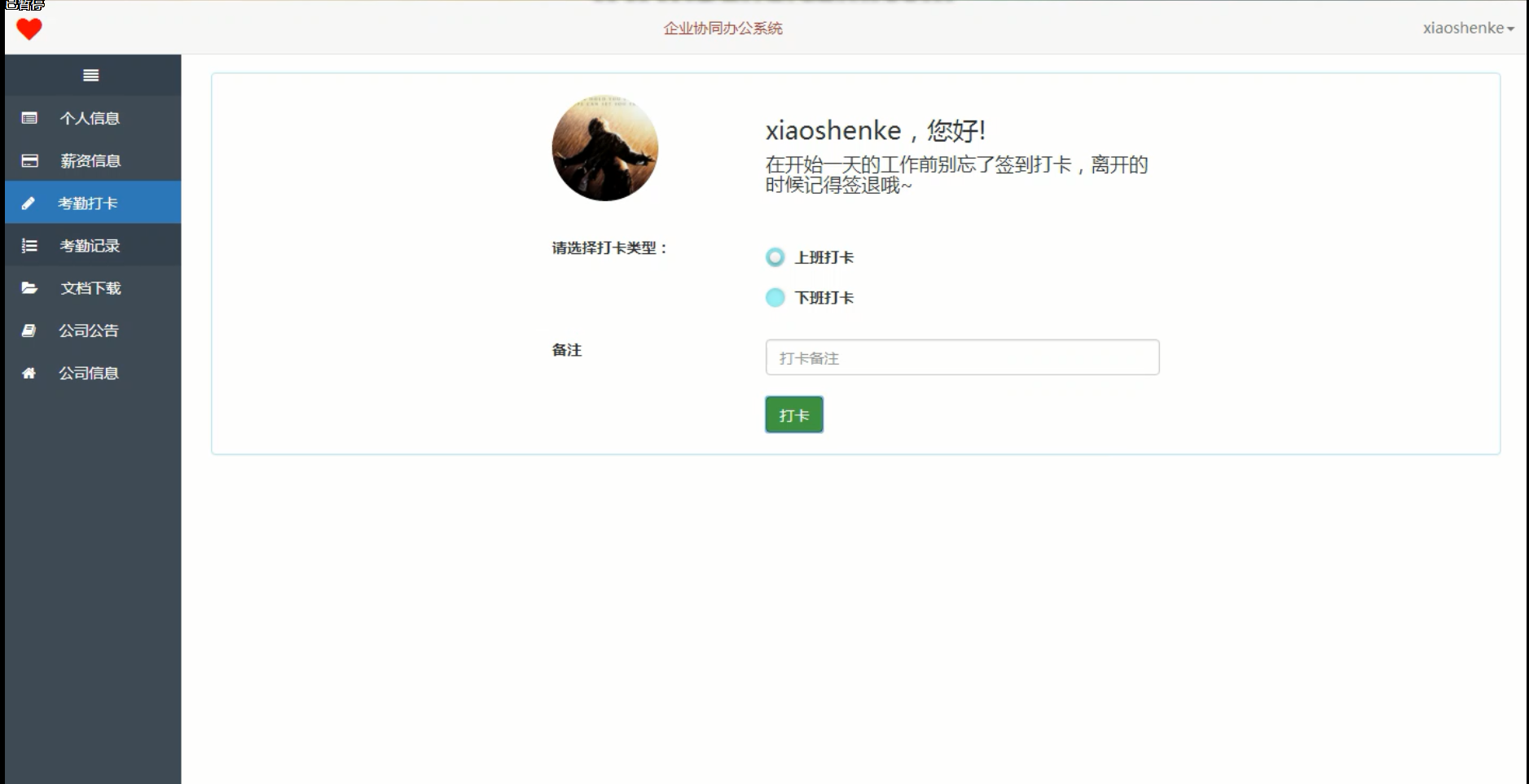Click the 文档下载 folder icon
The image size is (1529, 784).
29,287
